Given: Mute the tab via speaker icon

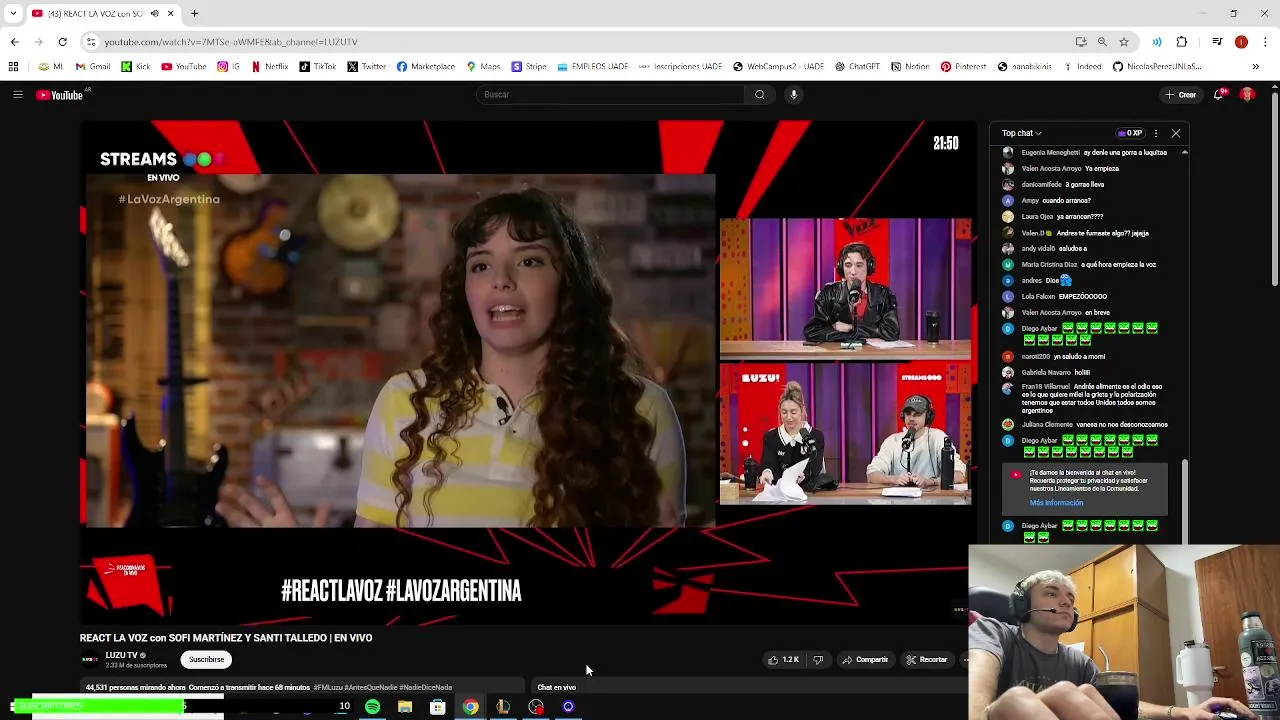Looking at the screenshot, I should 154,14.
